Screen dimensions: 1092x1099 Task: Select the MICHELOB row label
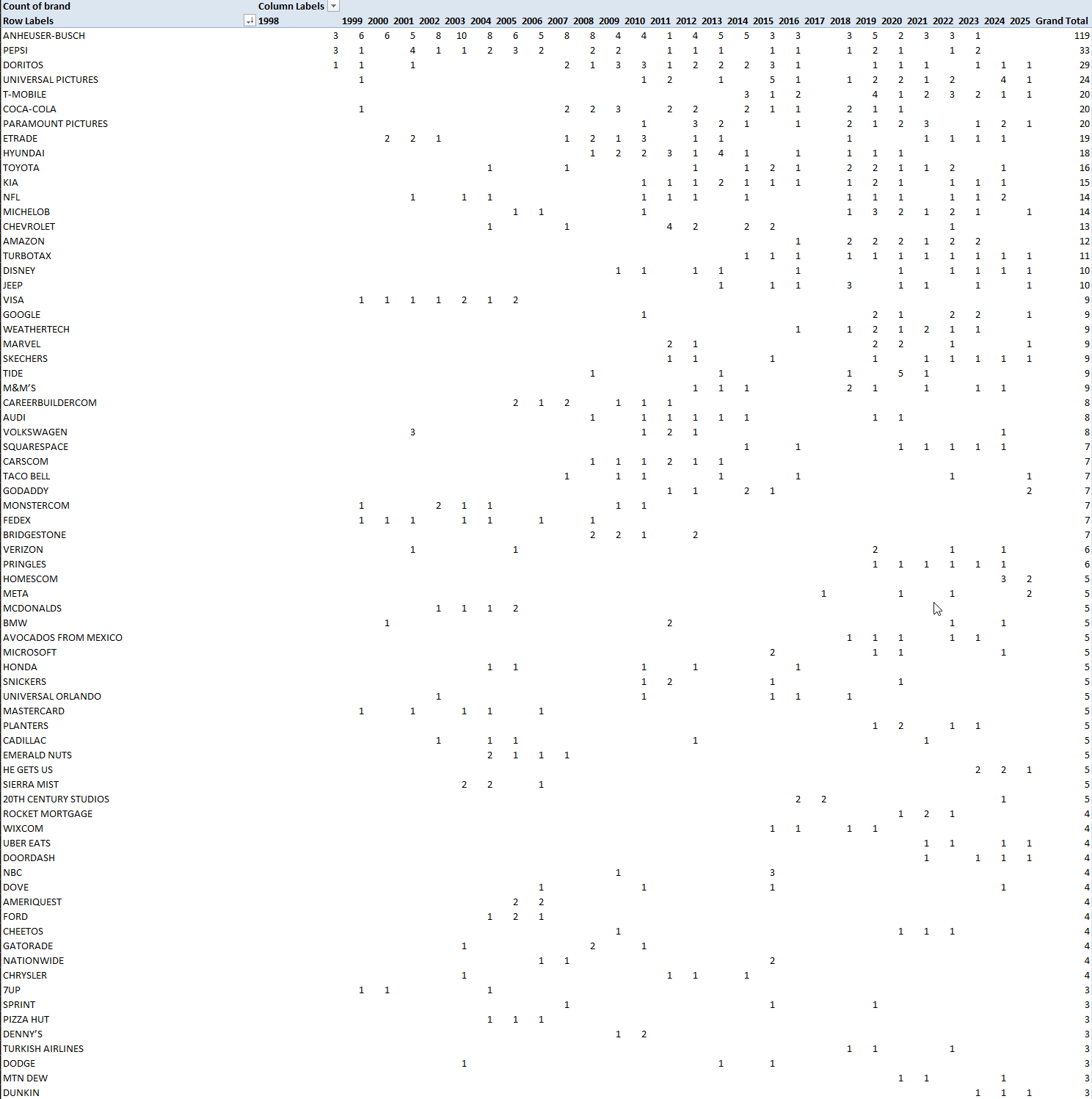click(26, 211)
